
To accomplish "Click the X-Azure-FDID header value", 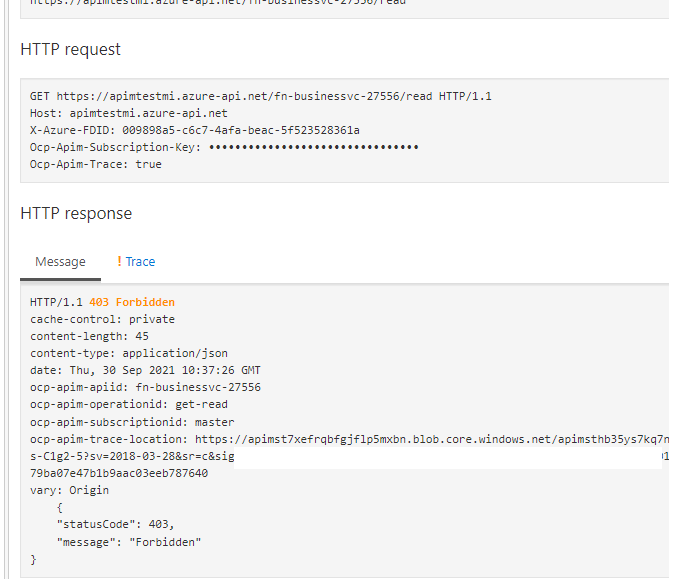I will tap(240, 131).
